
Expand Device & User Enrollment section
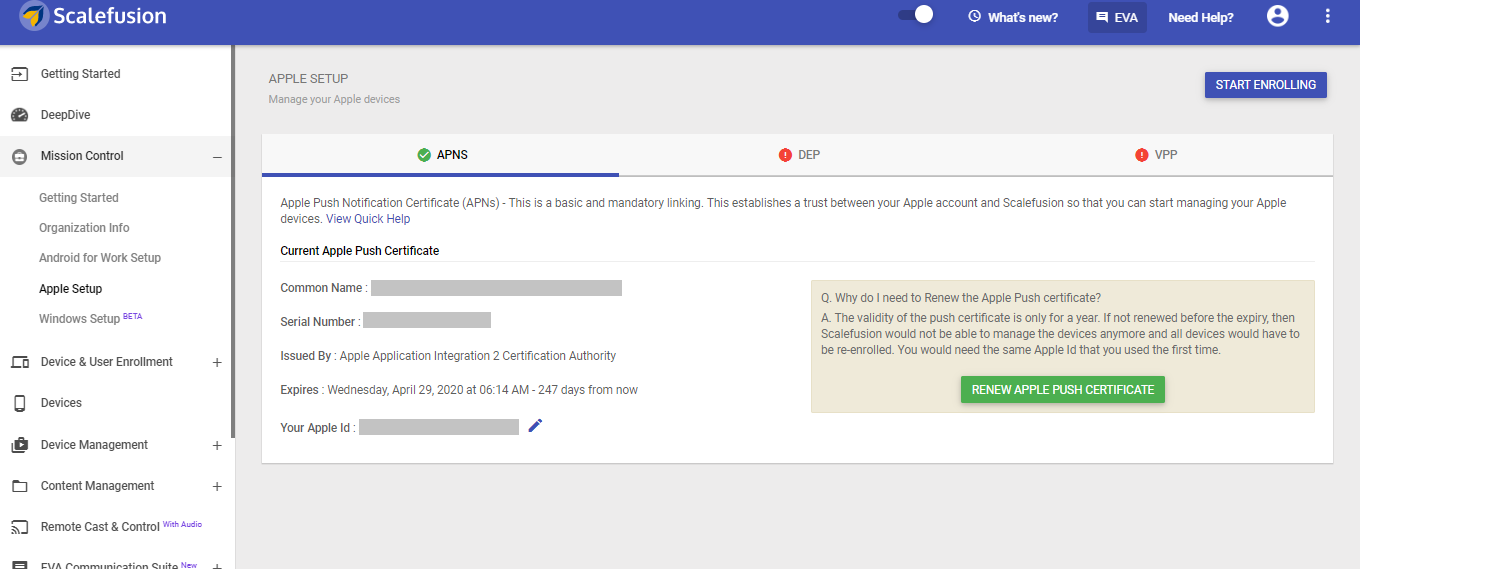pos(217,362)
